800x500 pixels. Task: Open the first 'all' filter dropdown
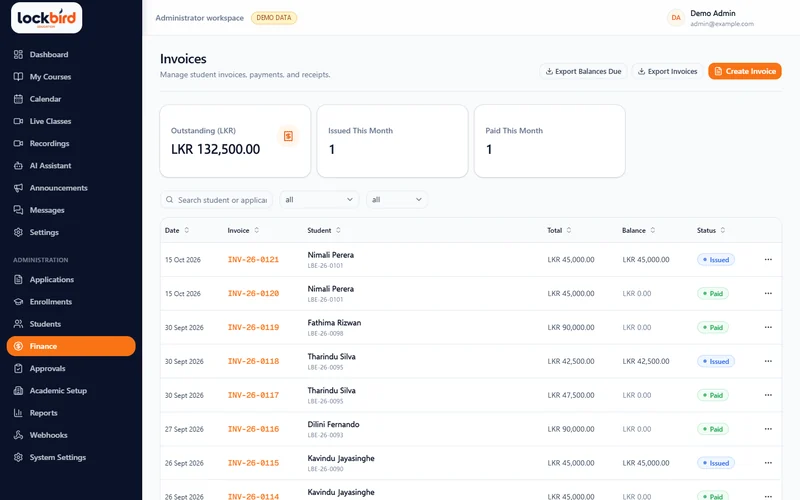(319, 199)
